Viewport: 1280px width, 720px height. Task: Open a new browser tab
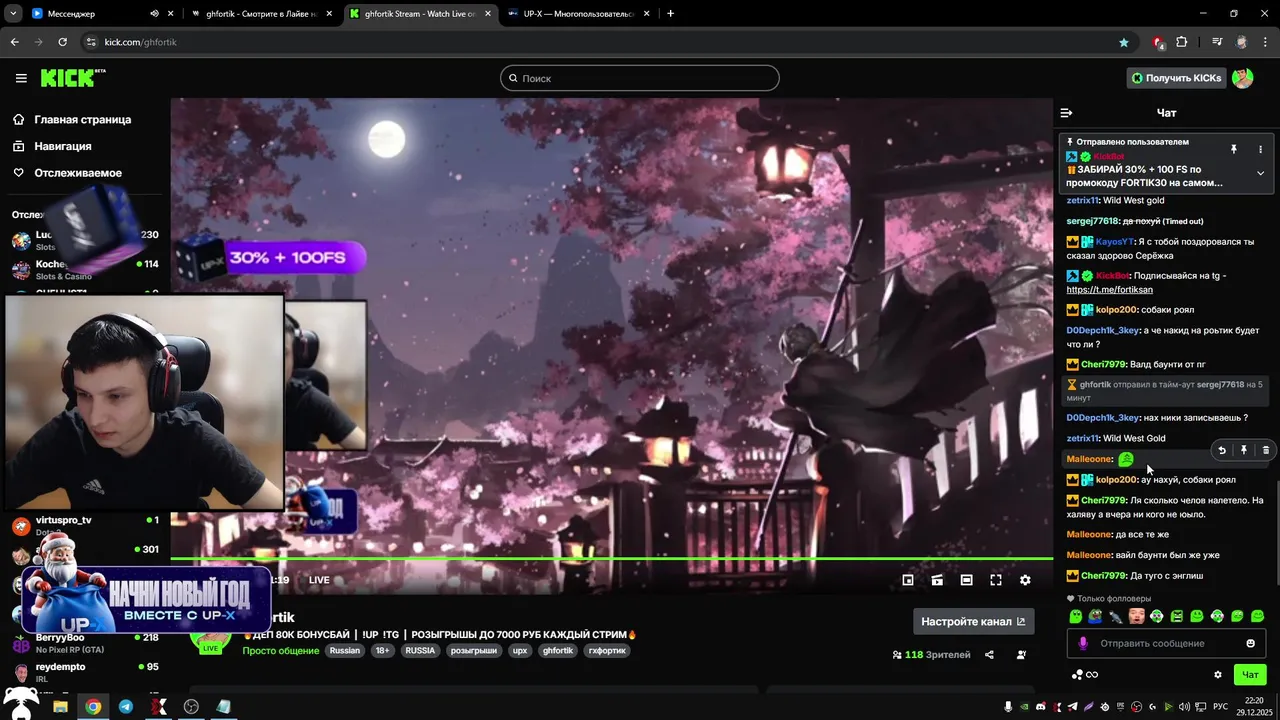[670, 14]
